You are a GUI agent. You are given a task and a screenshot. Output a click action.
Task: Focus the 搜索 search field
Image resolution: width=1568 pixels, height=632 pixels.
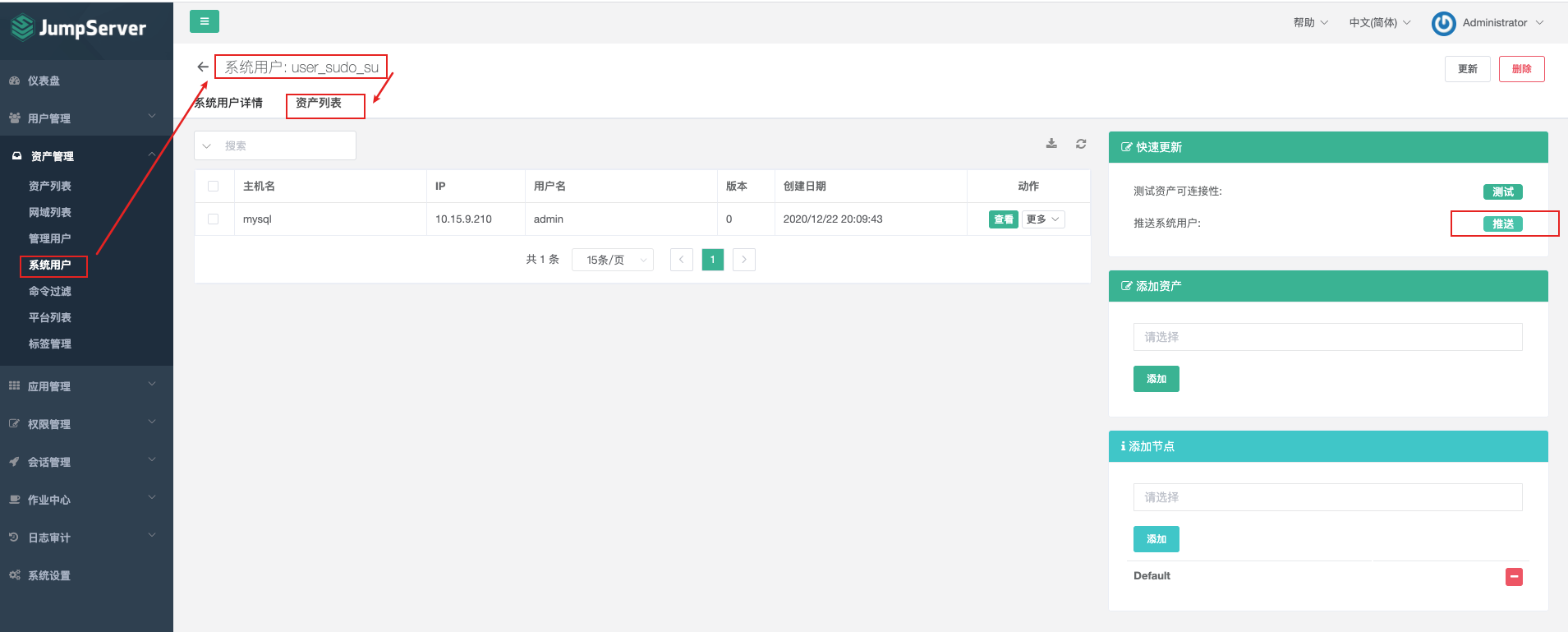tap(287, 145)
